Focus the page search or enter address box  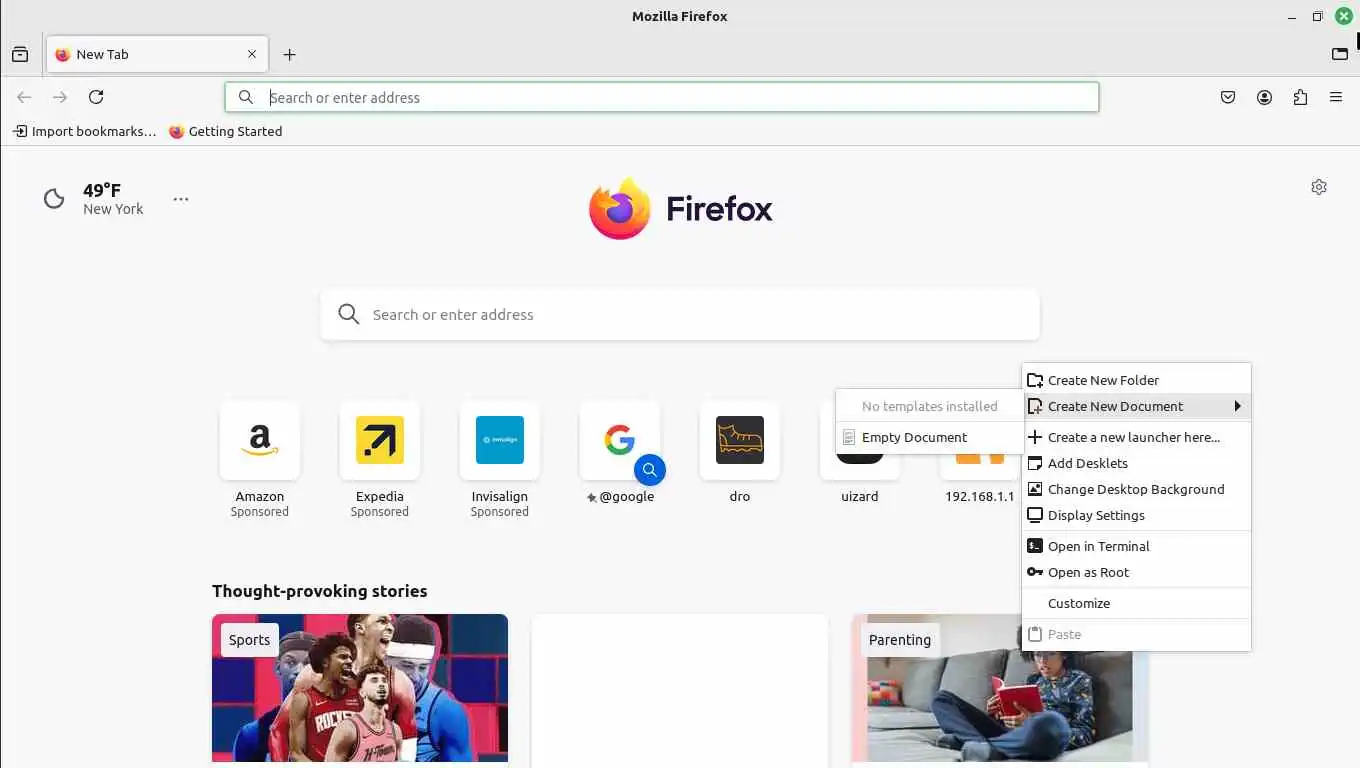click(680, 314)
